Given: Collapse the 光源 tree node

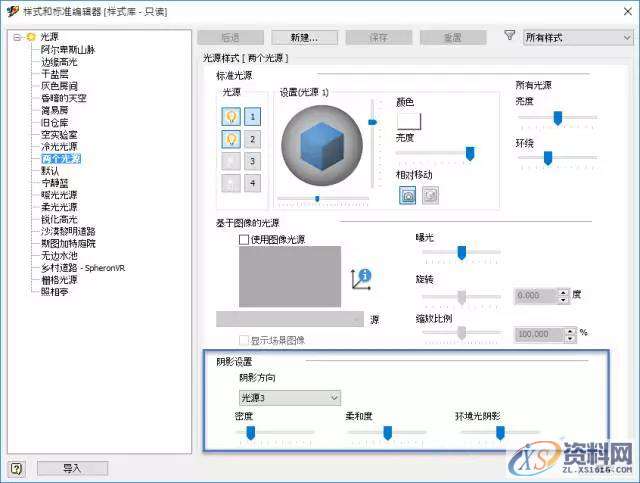Looking at the screenshot, I should (x=17, y=38).
